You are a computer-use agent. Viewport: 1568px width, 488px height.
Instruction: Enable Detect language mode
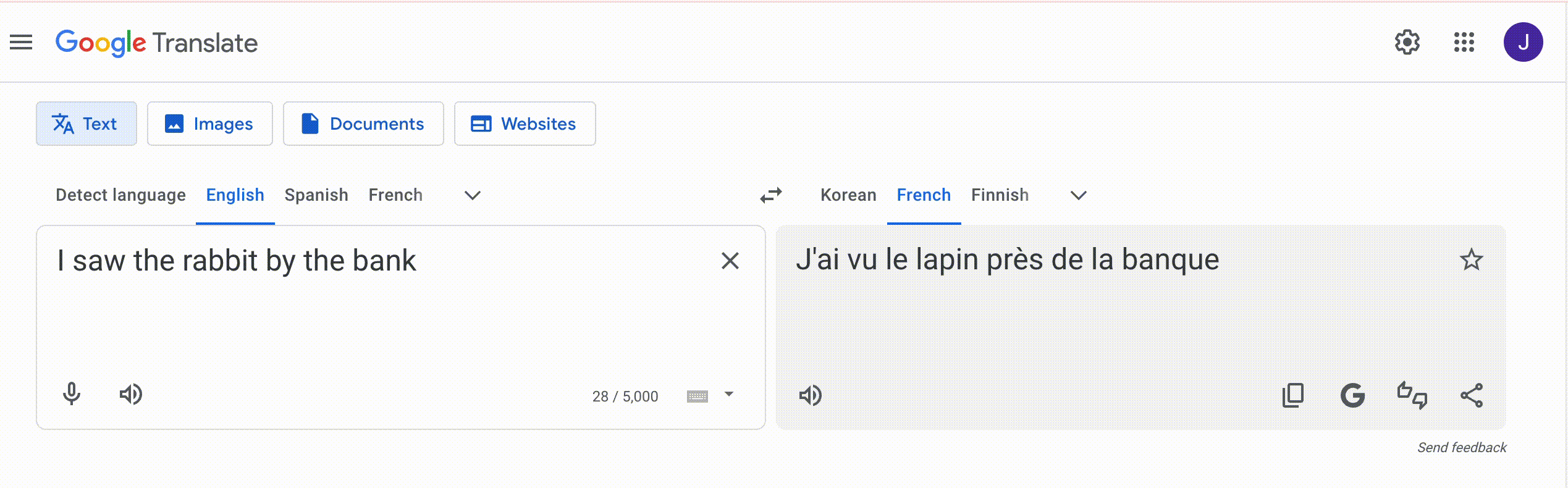click(x=120, y=195)
